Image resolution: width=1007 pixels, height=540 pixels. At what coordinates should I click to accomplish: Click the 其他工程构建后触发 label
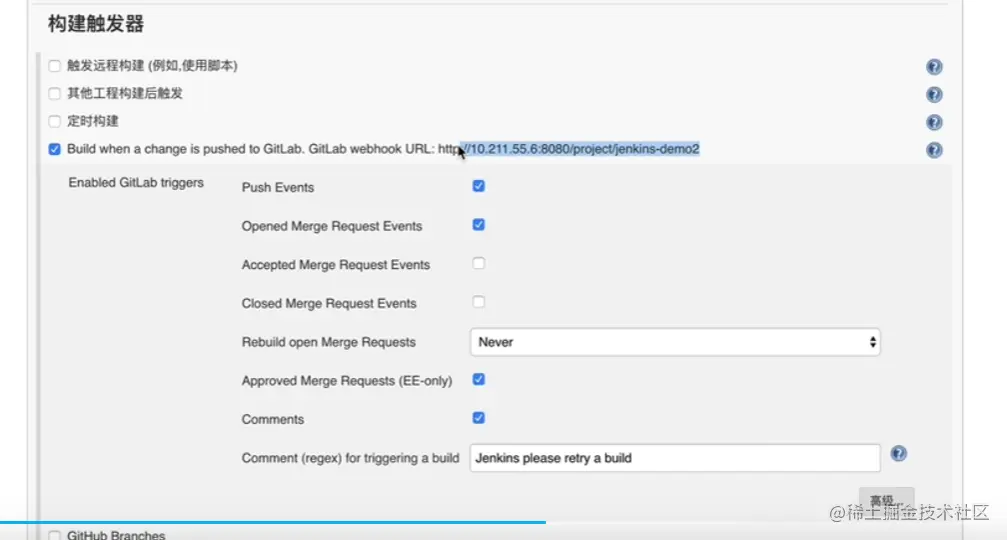tap(125, 93)
